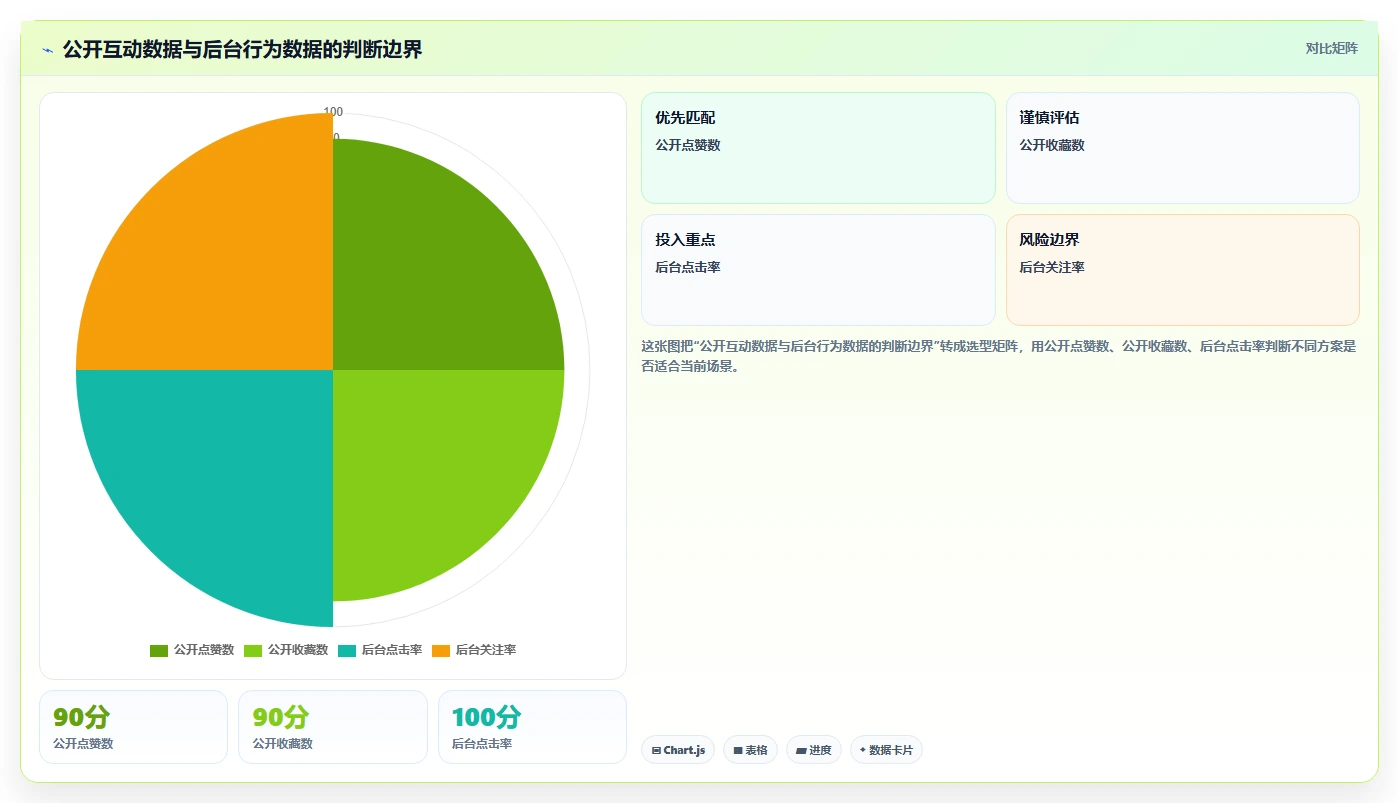Toggle 公开收藏数 legend swatch

(253, 650)
